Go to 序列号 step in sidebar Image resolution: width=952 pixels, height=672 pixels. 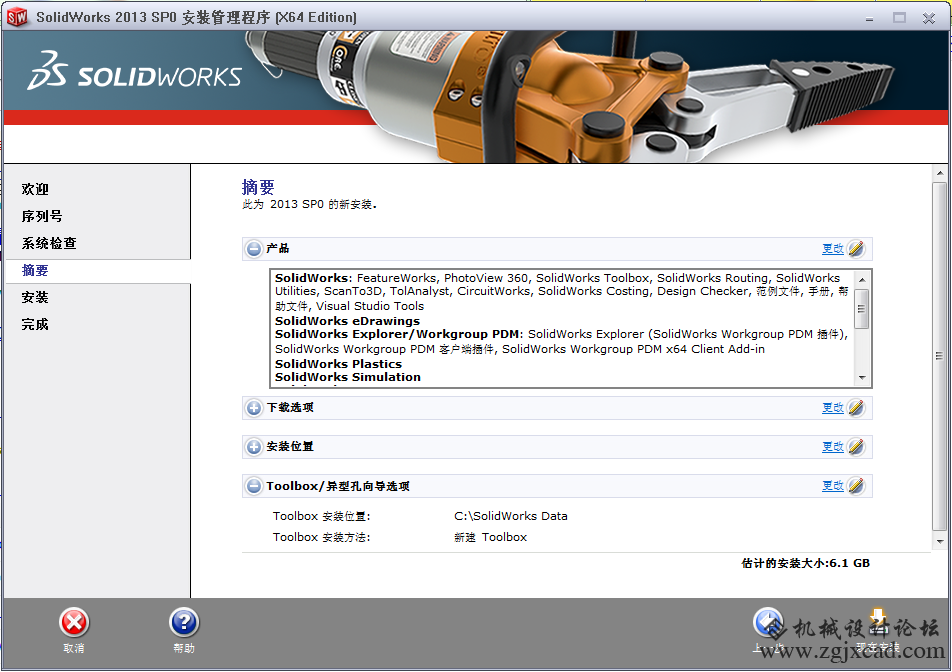42,216
